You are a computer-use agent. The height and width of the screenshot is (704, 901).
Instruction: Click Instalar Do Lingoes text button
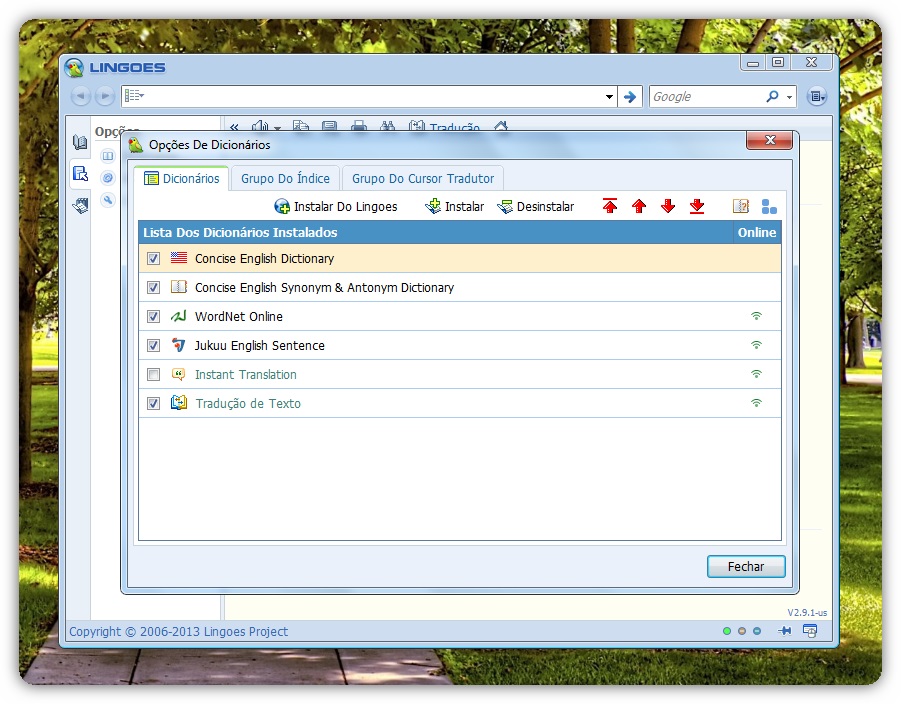pos(345,206)
